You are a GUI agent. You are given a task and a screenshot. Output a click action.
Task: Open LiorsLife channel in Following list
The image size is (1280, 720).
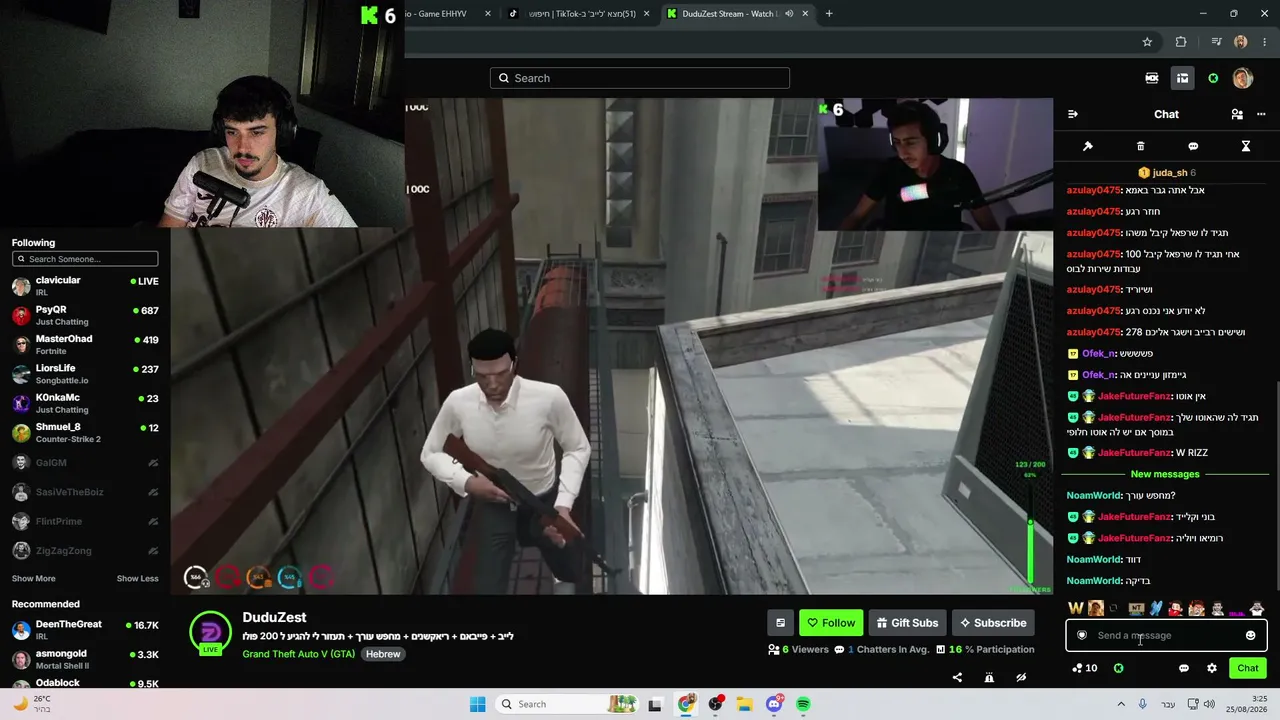click(x=85, y=374)
